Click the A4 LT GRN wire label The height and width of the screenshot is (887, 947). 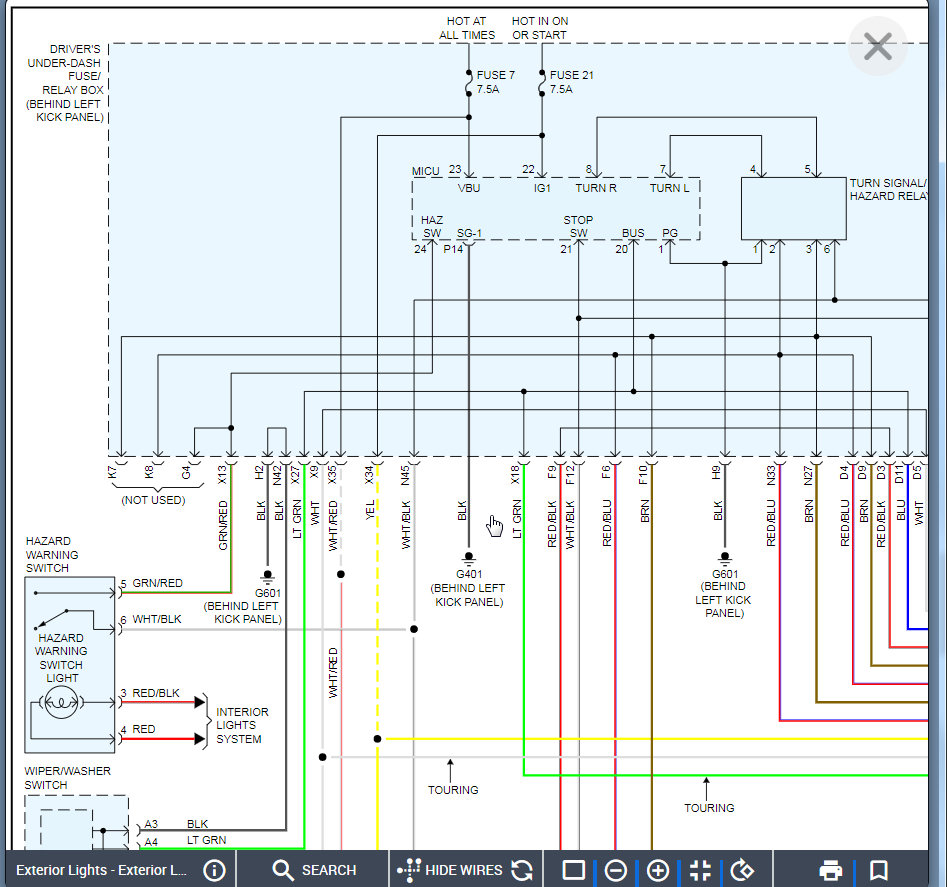click(x=207, y=840)
